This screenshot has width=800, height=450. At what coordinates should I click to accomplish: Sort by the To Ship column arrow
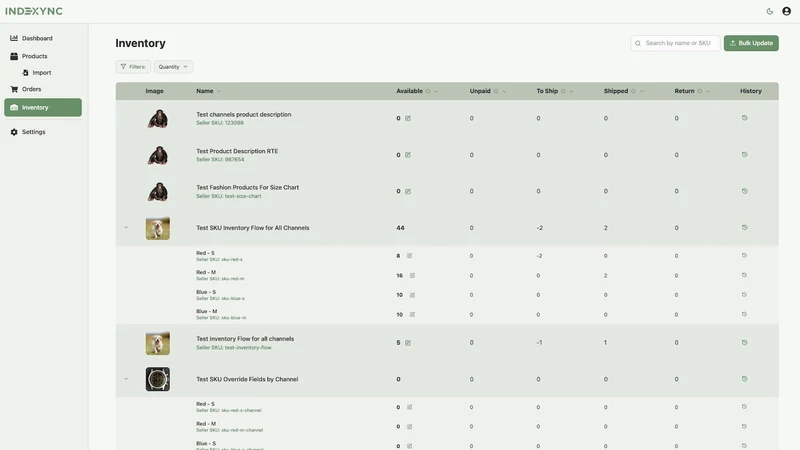click(x=571, y=91)
